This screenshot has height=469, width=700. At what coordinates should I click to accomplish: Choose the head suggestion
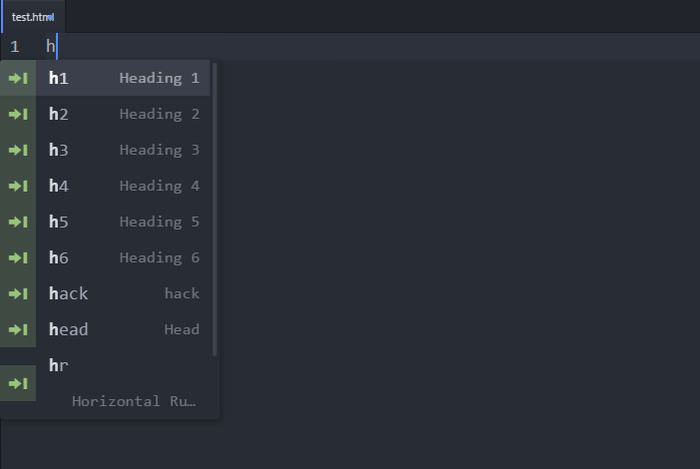pos(105,330)
